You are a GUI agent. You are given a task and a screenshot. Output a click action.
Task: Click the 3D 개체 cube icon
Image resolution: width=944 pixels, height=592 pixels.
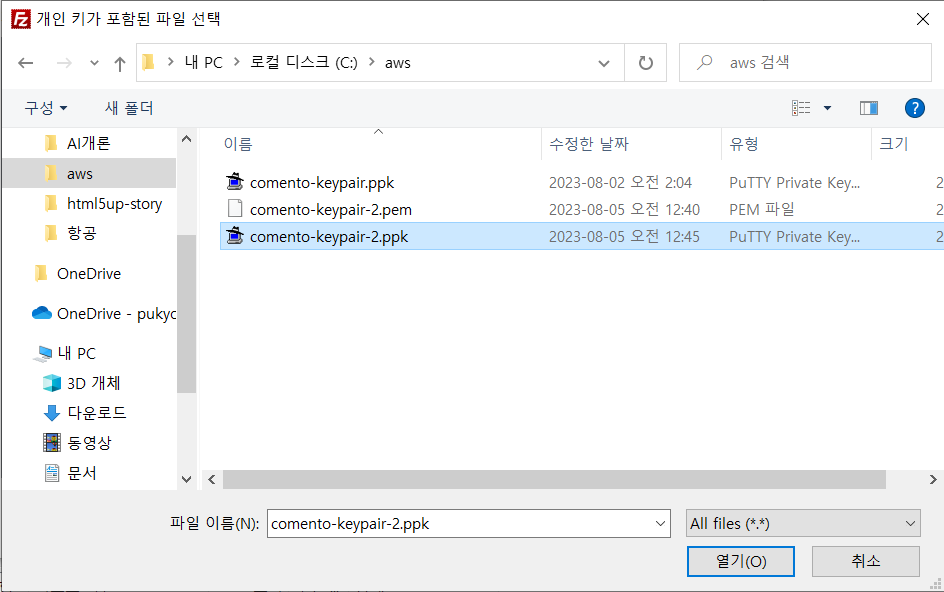[52, 383]
